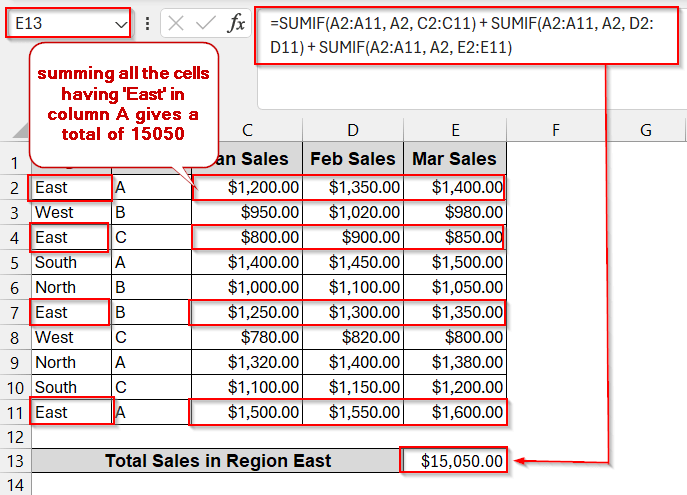This screenshot has width=687, height=495.
Task: Click the $950.00 cell
Action: (247, 212)
